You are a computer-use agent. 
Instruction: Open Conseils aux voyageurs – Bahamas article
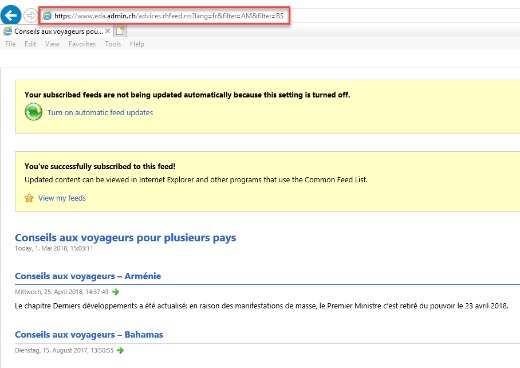[89, 334]
